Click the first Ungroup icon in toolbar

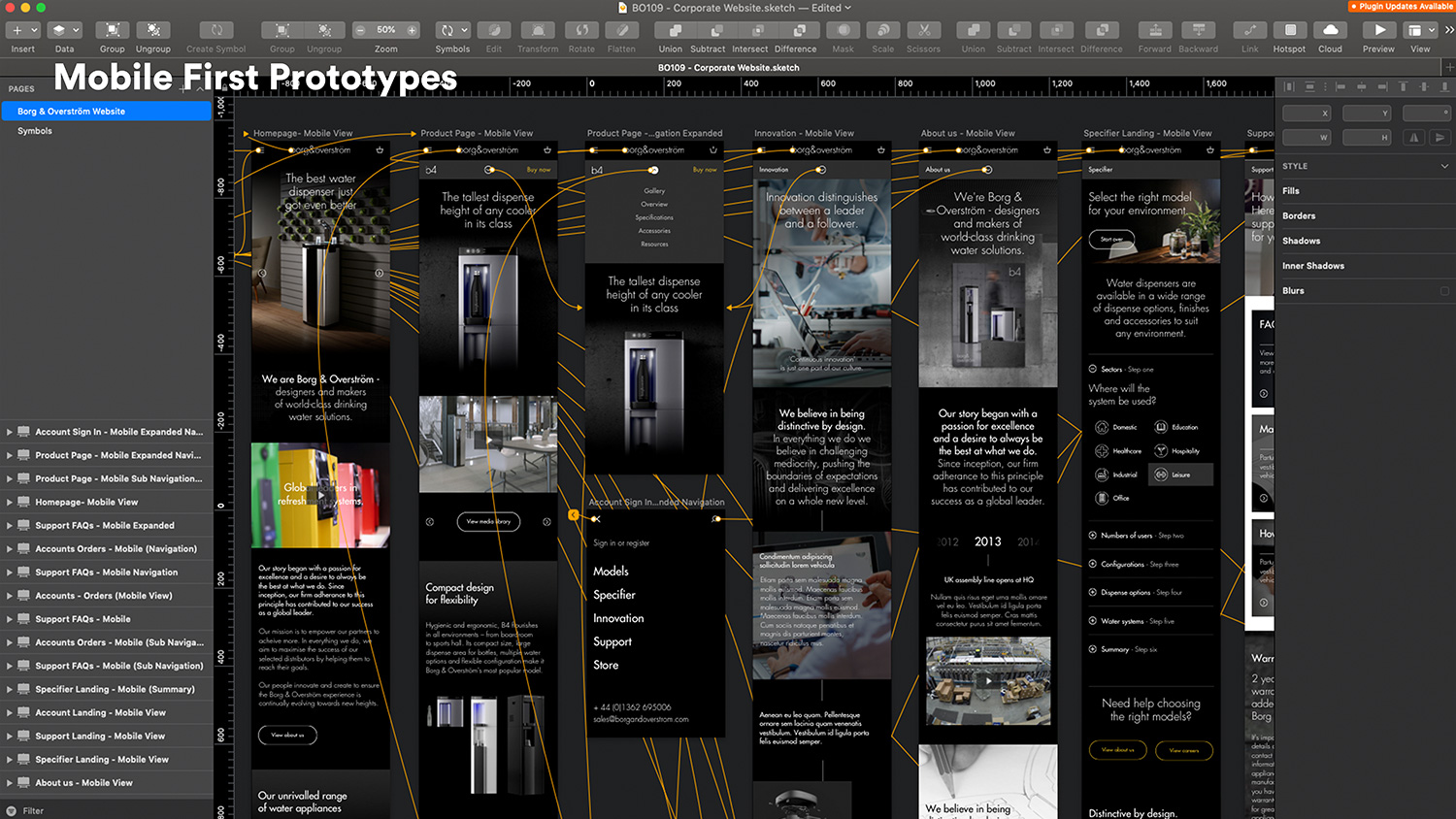pos(152,31)
